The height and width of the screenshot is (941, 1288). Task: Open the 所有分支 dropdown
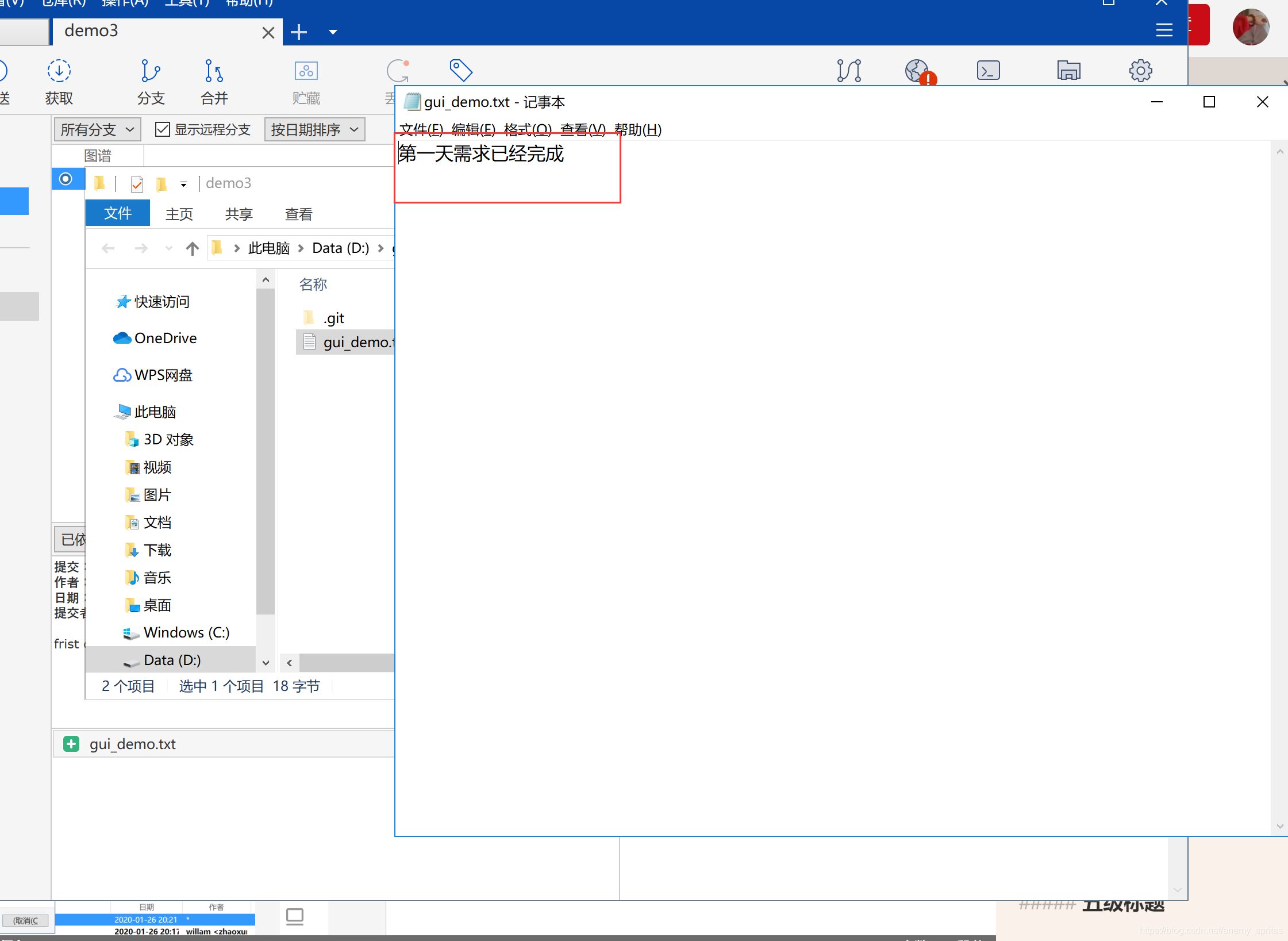[x=97, y=129]
